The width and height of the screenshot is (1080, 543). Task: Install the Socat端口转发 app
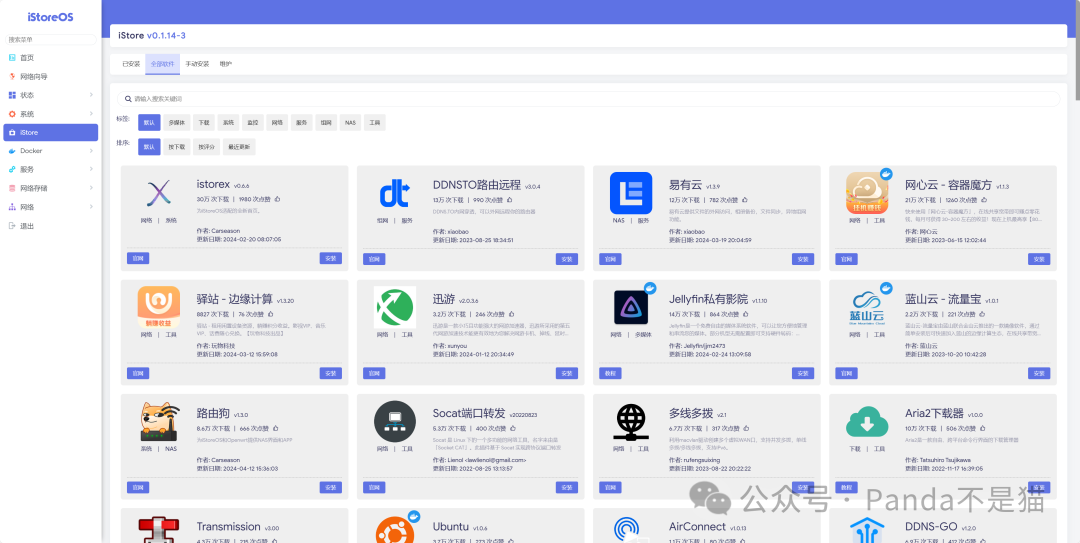[567, 487]
